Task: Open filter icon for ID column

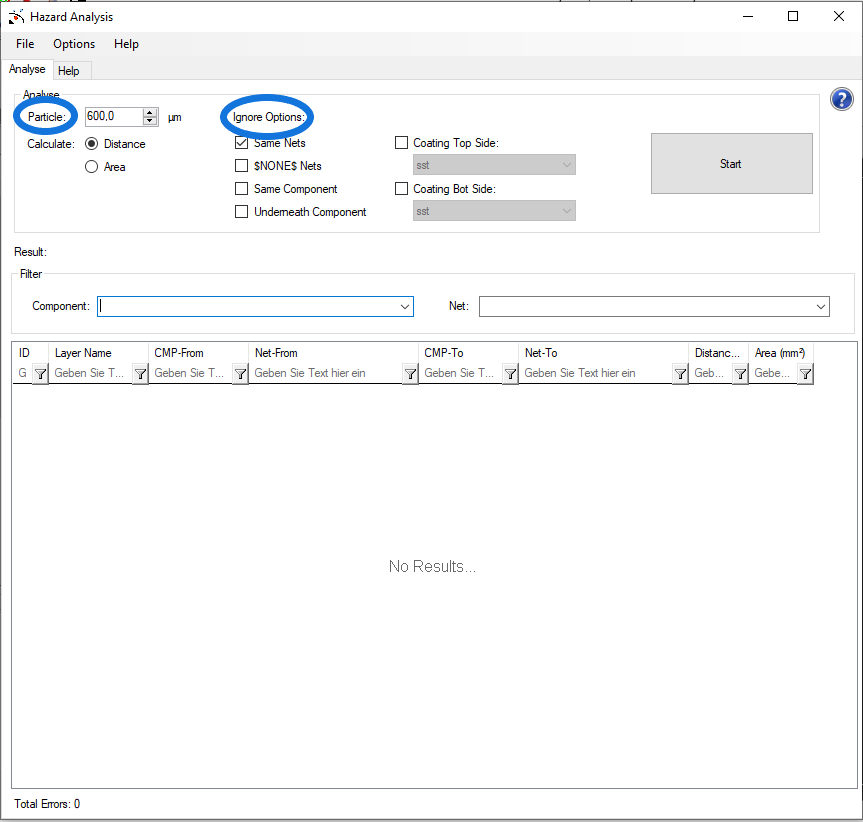Action: click(x=40, y=374)
